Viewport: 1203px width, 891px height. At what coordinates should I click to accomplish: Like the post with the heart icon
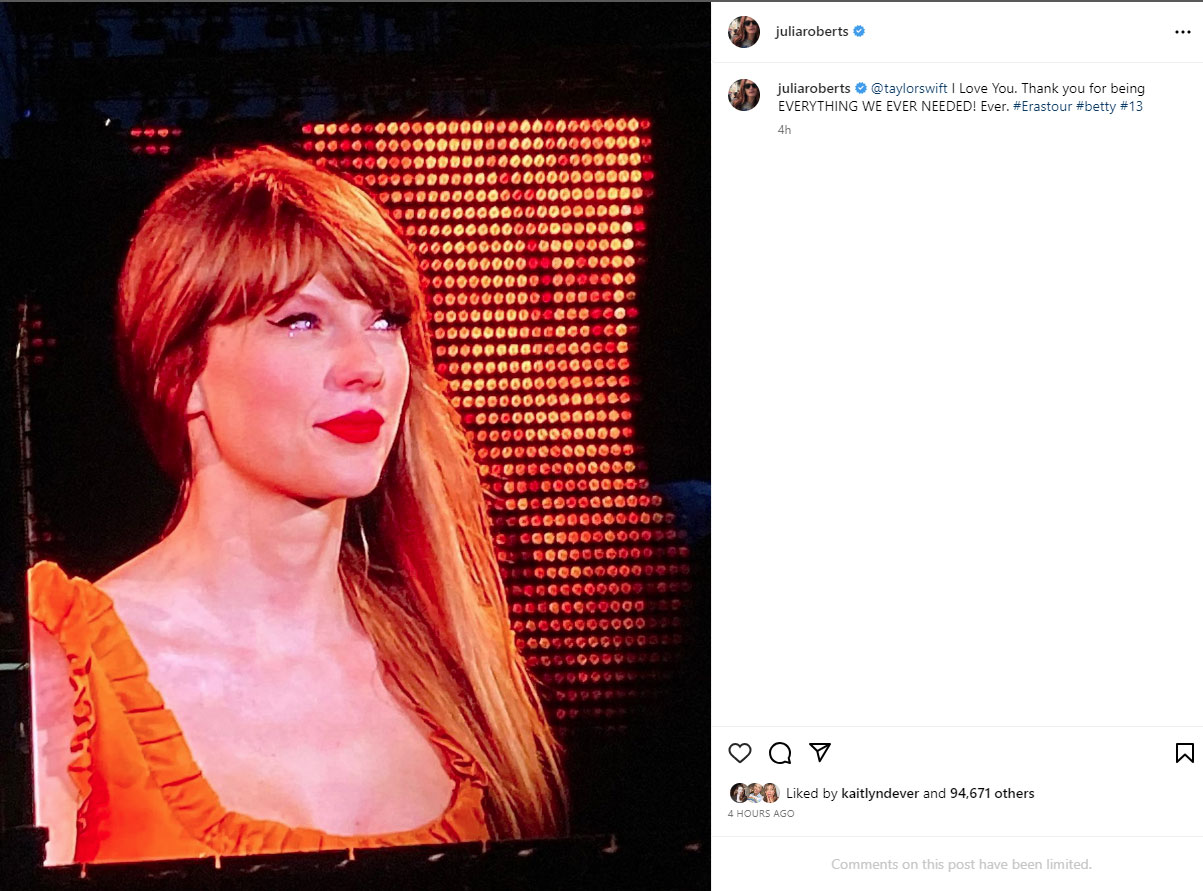tap(740, 753)
